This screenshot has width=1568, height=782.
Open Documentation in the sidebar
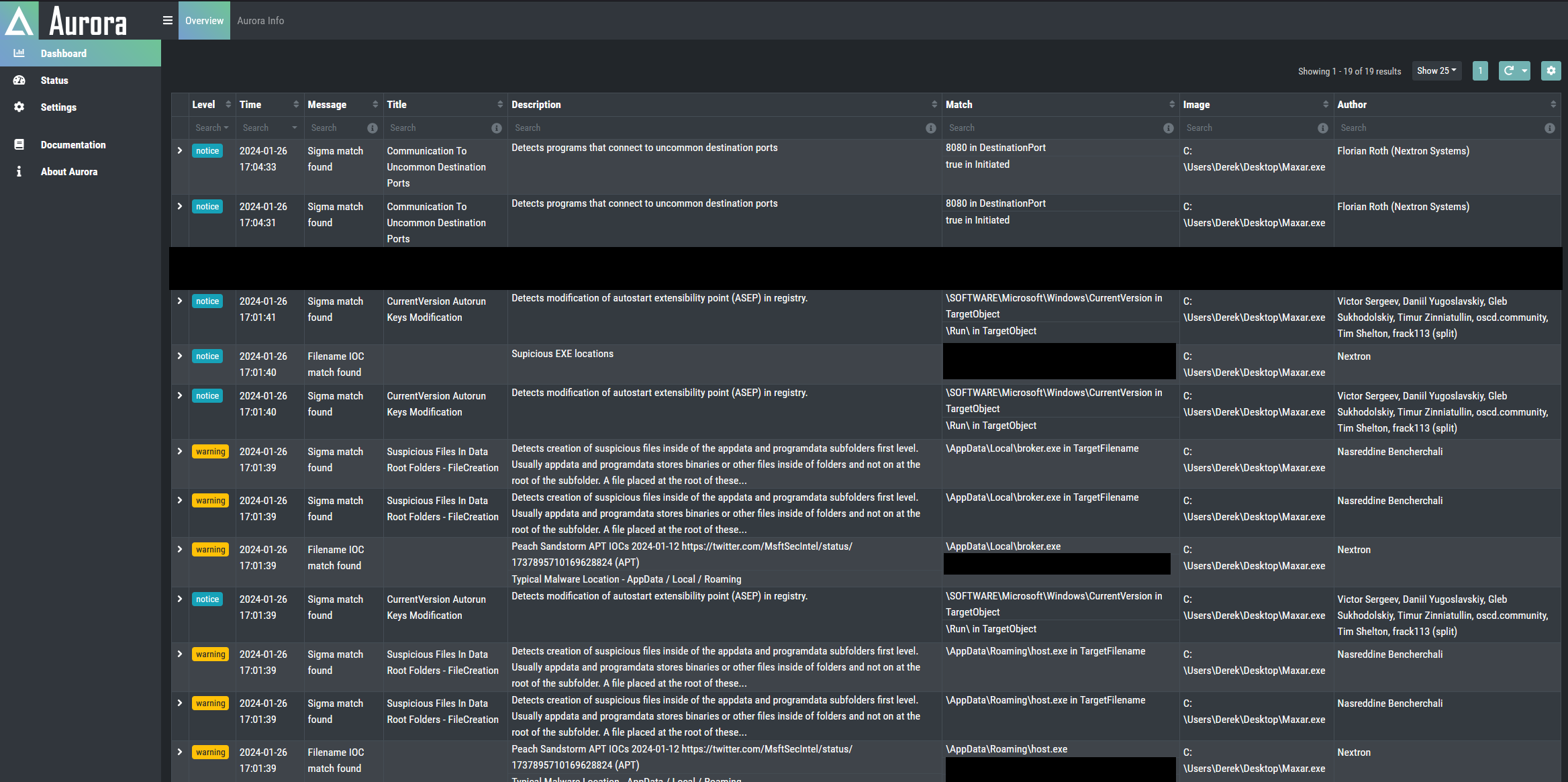pyautogui.click(x=73, y=145)
